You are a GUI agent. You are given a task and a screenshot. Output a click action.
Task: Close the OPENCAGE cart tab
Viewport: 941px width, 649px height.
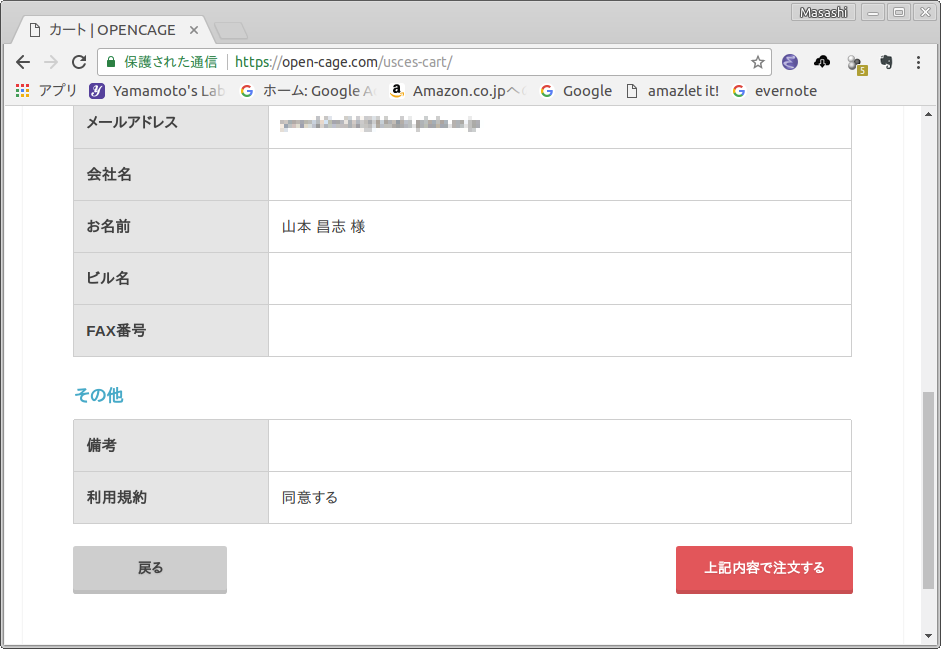coord(194,30)
